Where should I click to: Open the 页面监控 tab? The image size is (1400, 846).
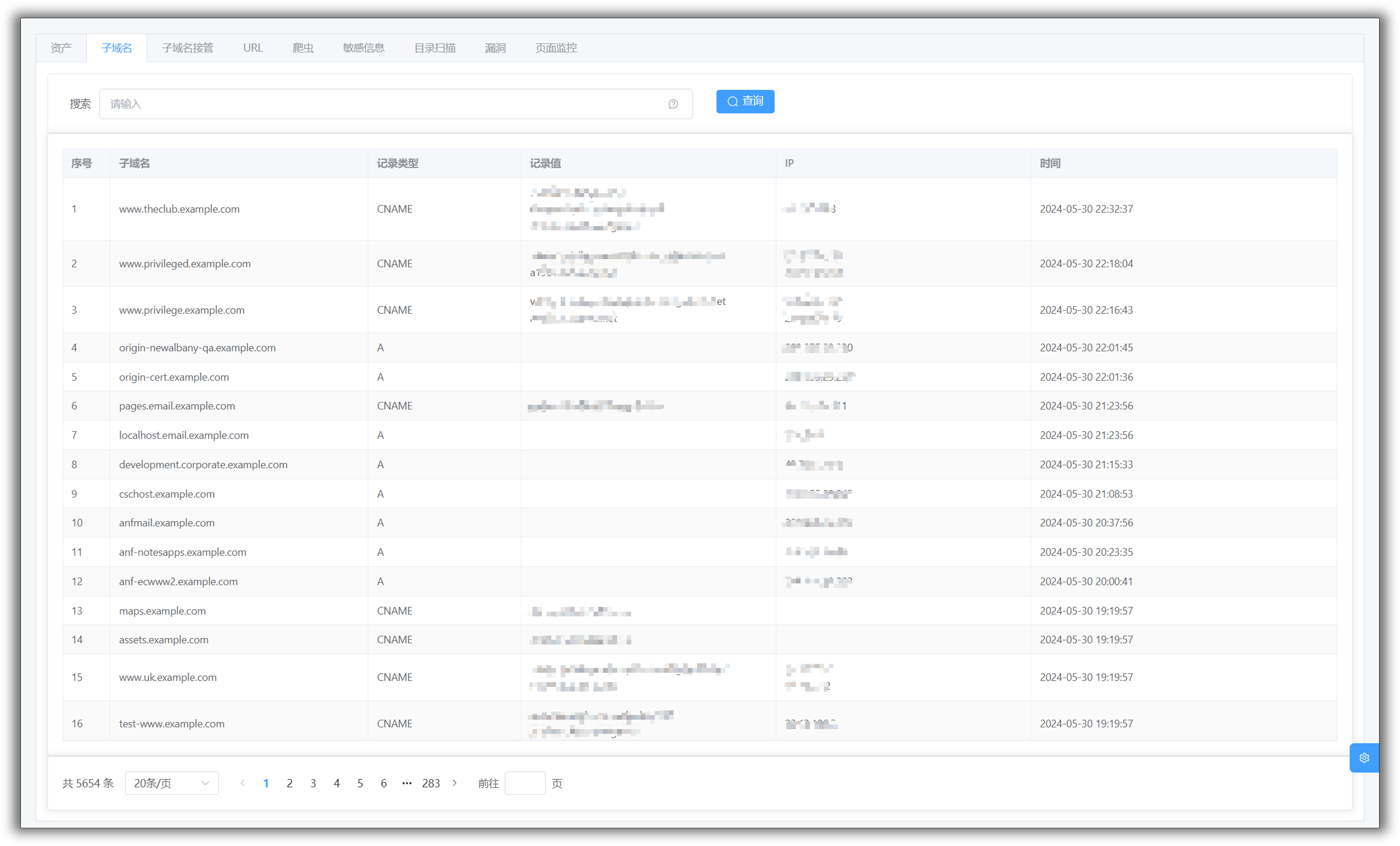[556, 48]
